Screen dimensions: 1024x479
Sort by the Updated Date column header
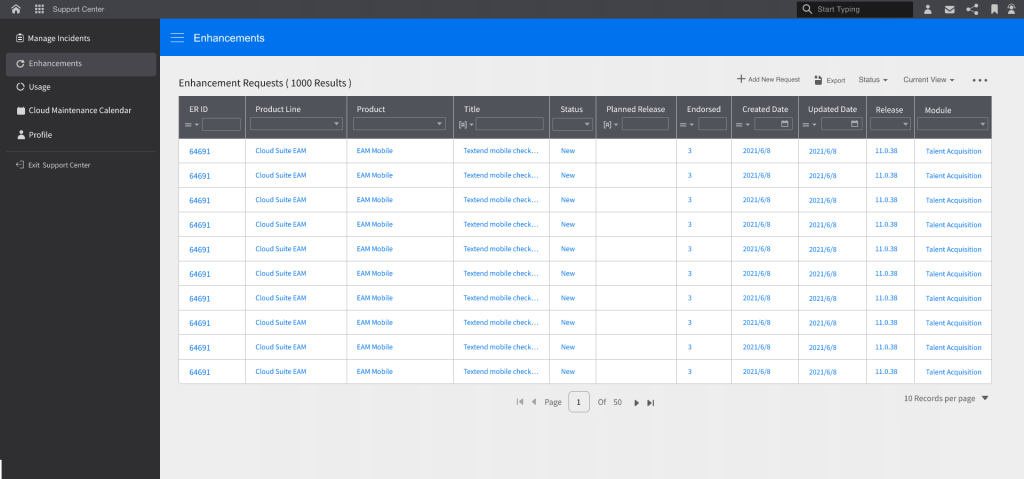833,109
